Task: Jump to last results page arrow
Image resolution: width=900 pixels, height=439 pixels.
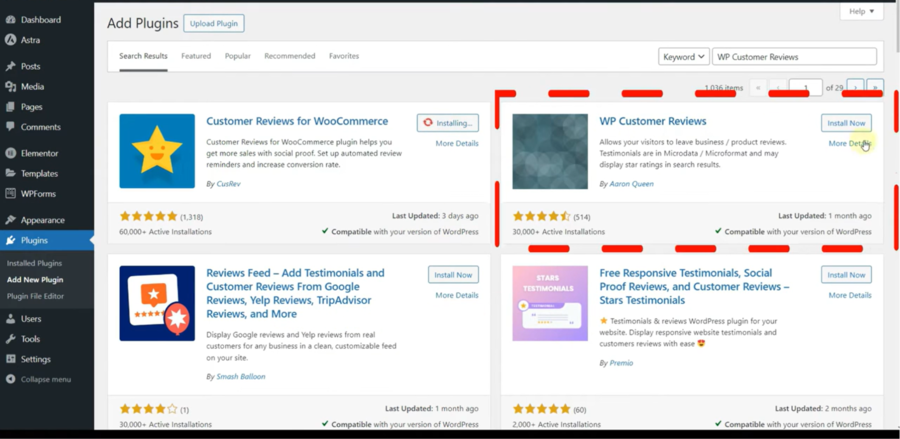Action: point(875,88)
